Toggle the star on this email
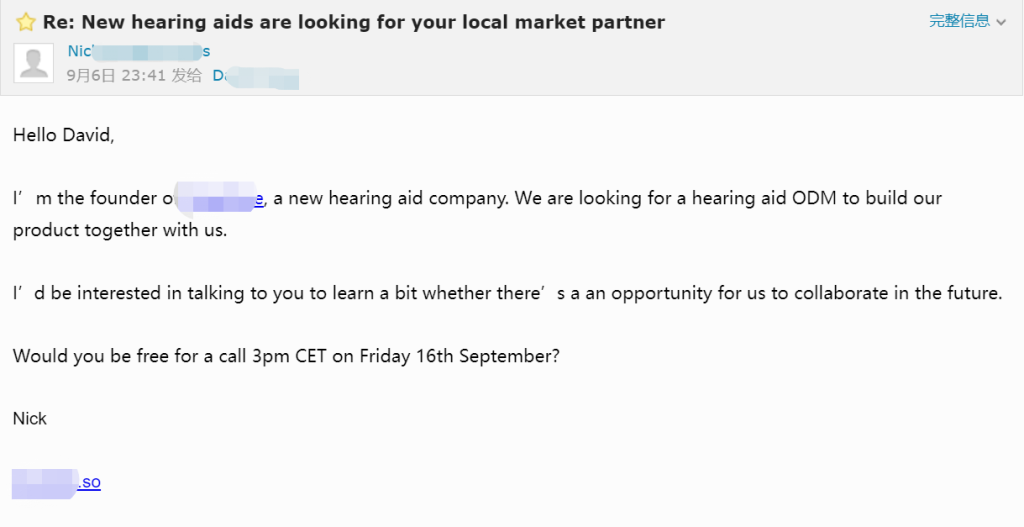This screenshot has width=1024, height=527. (x=25, y=22)
